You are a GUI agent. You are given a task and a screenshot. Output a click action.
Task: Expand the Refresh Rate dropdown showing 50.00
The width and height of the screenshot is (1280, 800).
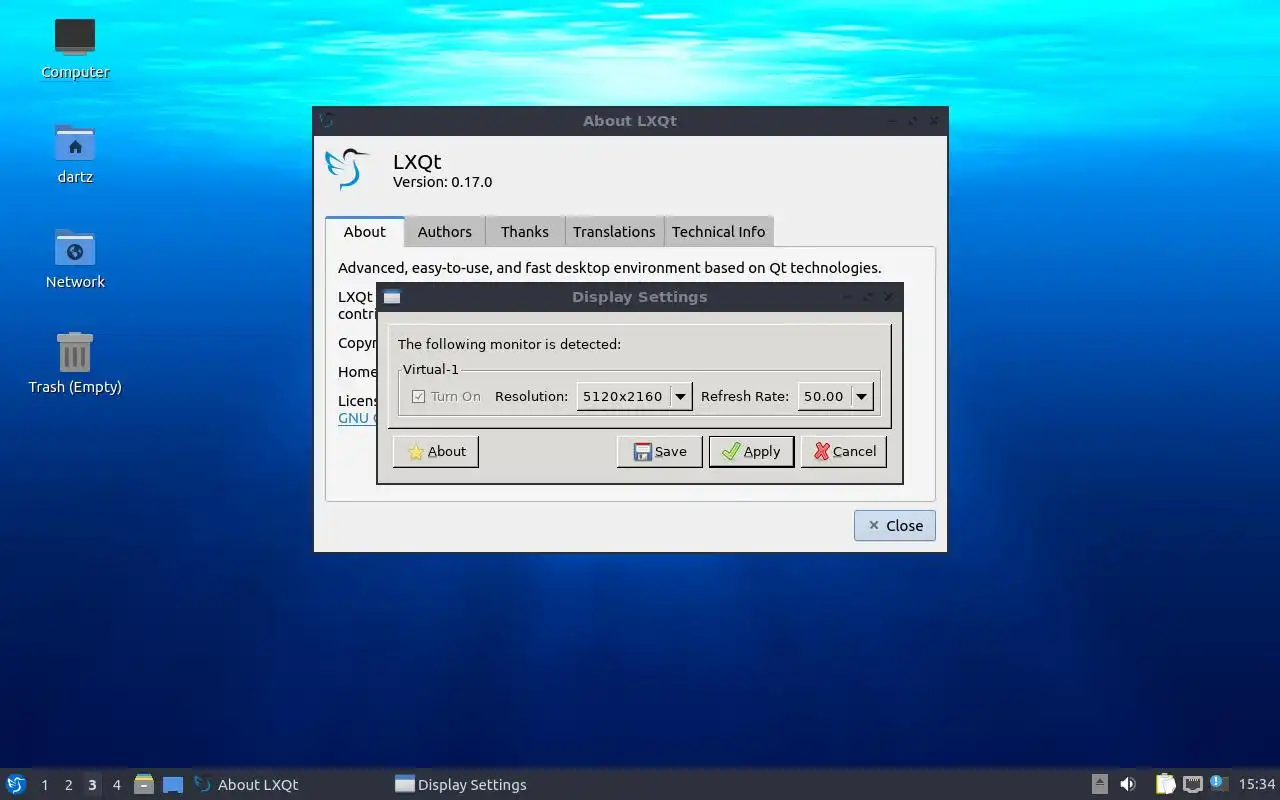pos(836,396)
